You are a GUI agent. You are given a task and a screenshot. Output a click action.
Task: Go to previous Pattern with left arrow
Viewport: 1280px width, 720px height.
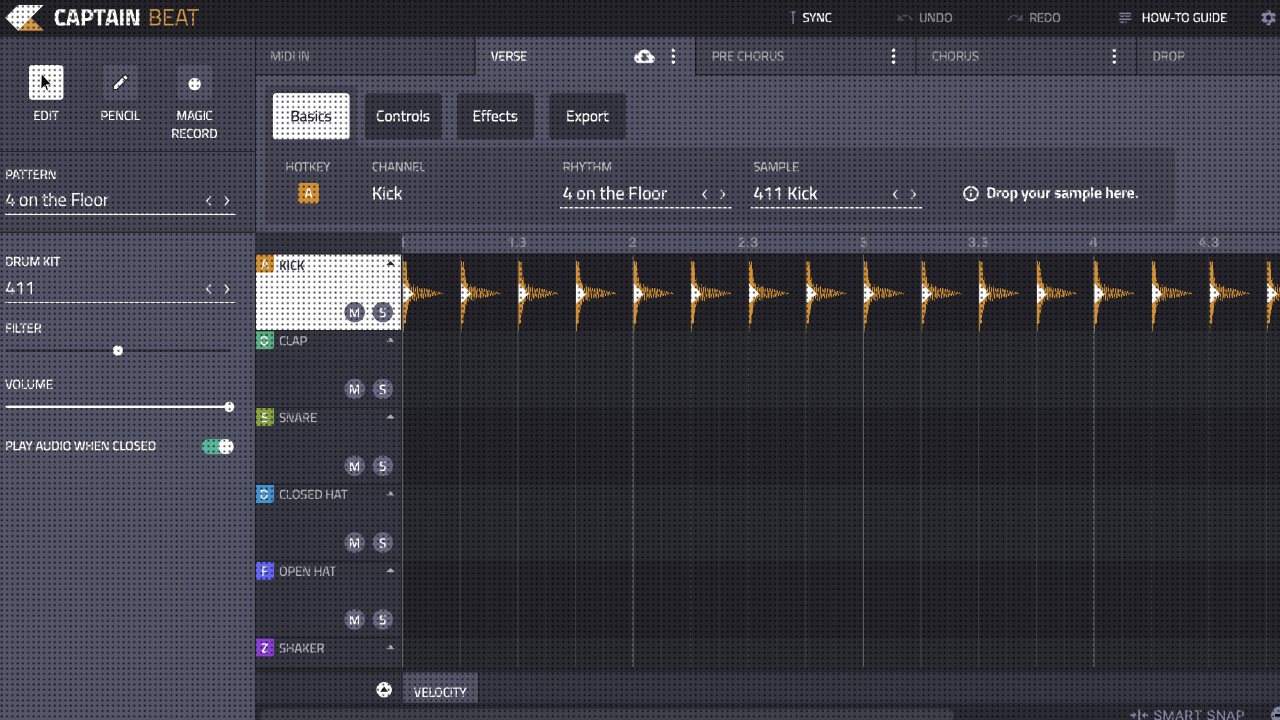click(x=208, y=201)
